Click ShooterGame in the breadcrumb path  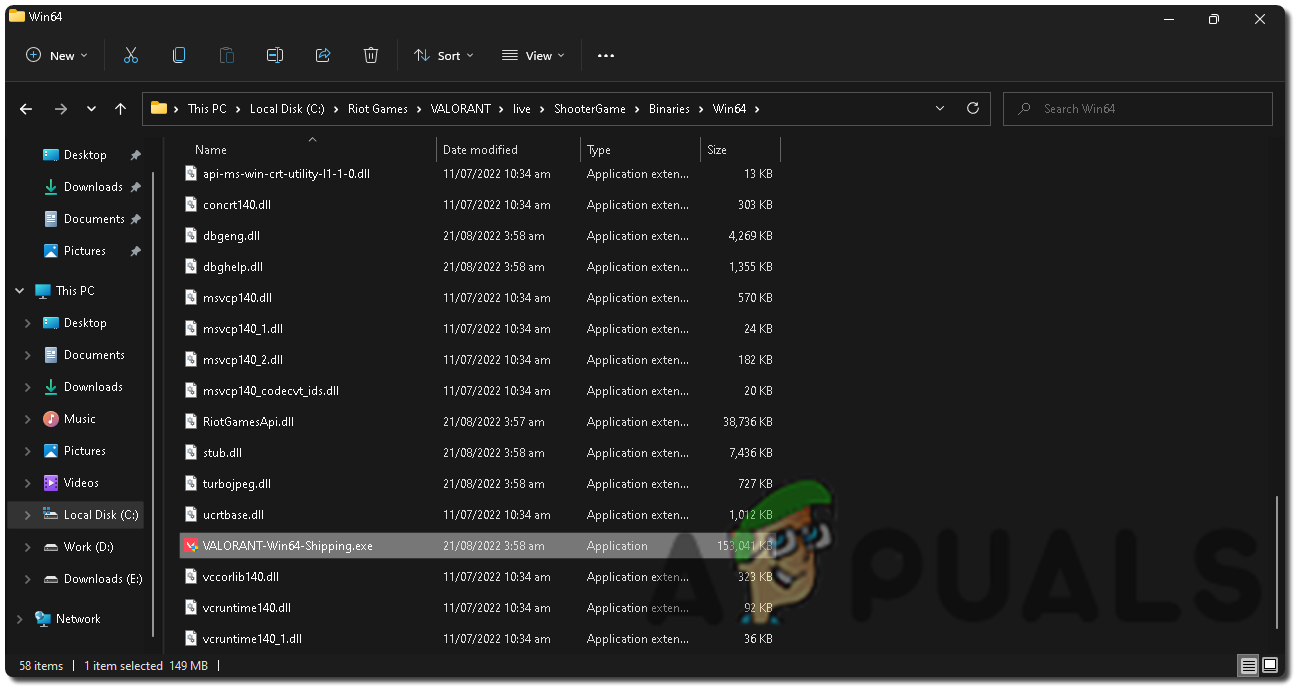click(x=590, y=109)
